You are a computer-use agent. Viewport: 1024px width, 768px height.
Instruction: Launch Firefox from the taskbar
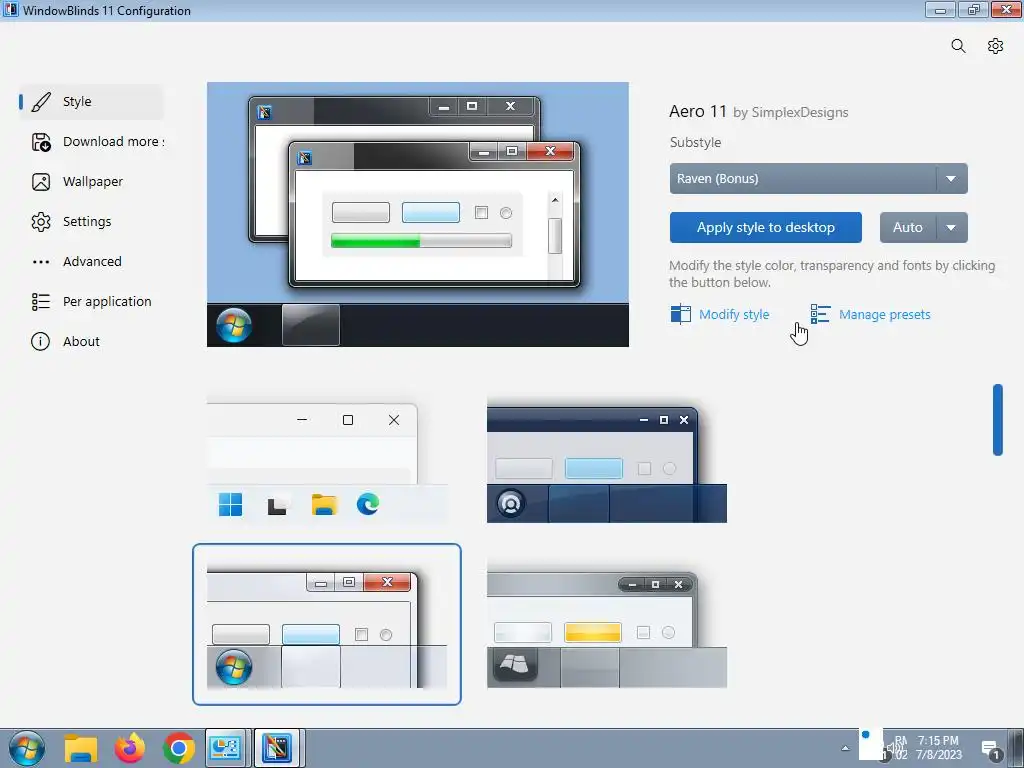point(130,748)
